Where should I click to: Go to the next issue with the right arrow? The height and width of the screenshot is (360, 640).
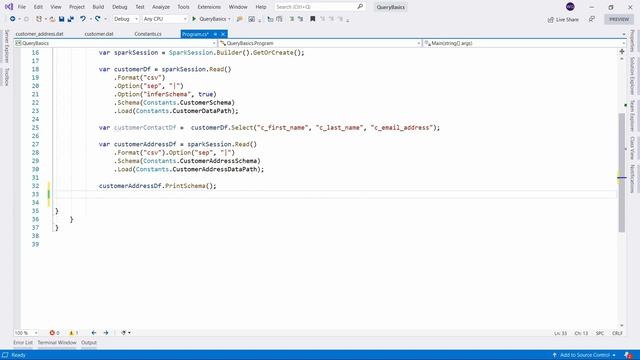pos(106,333)
